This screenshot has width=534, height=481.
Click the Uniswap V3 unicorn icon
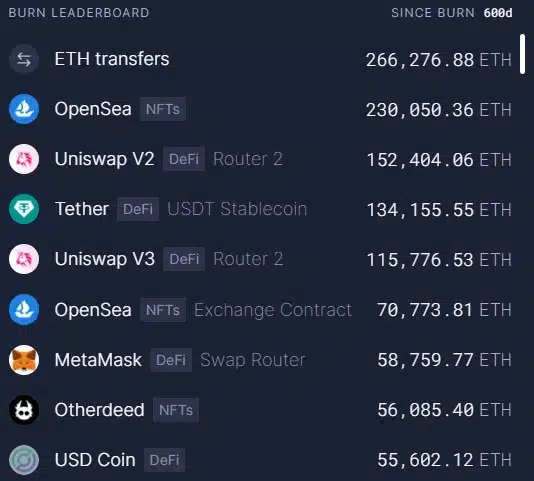tap(24, 259)
